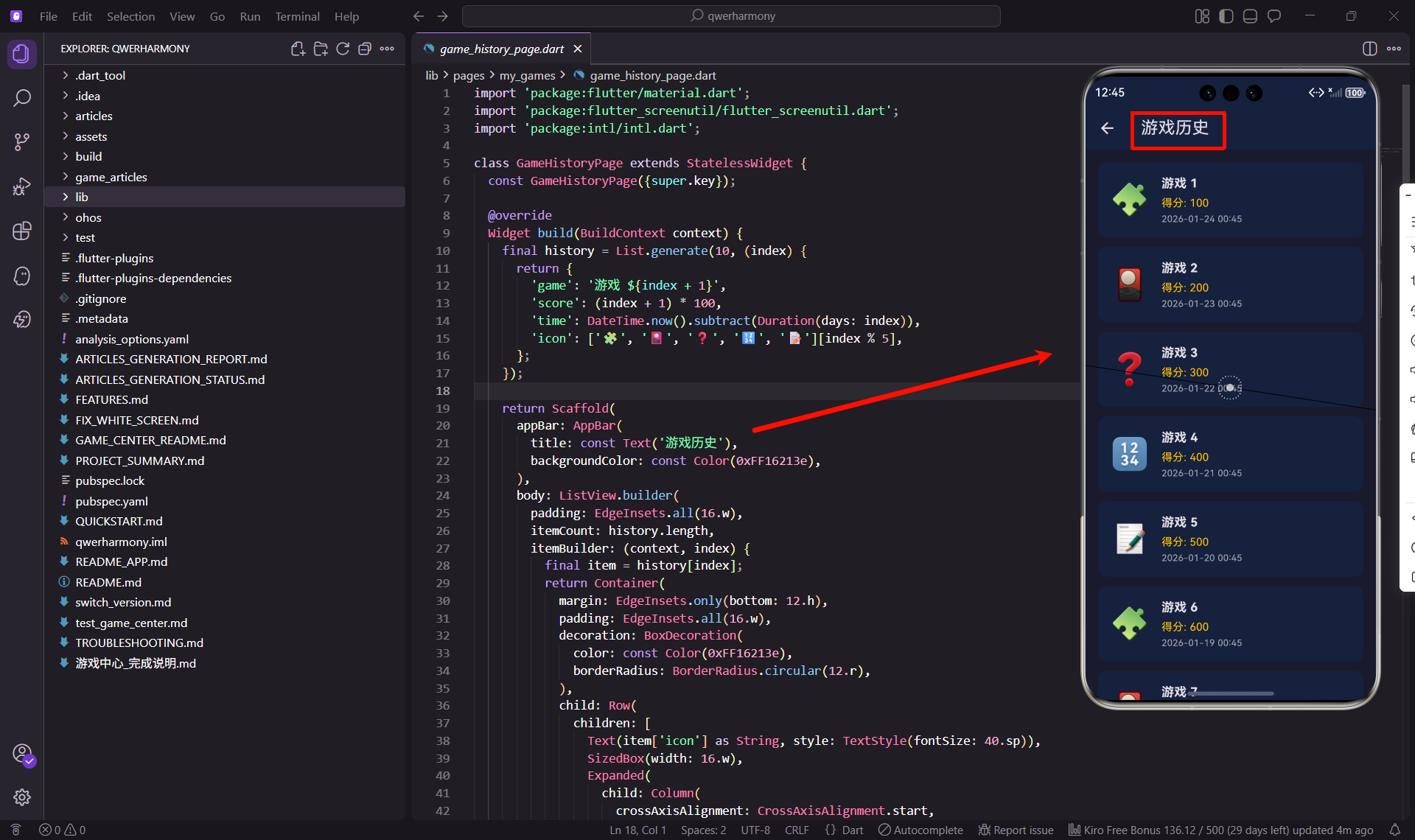Screen dimensions: 1415x840
Task: Click the New File icon in explorer
Action: [298, 49]
